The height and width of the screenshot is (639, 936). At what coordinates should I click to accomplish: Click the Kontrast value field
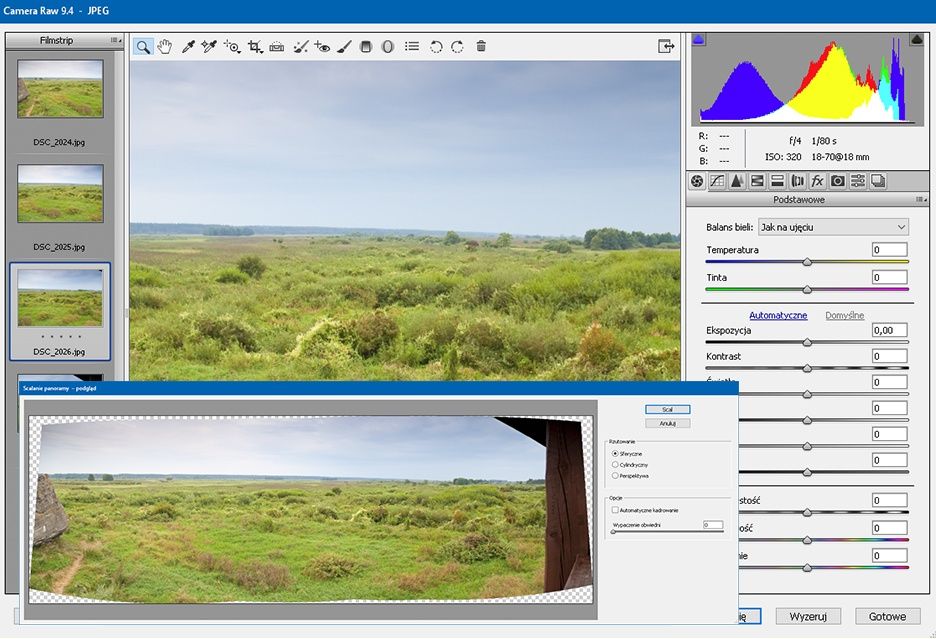click(x=889, y=356)
